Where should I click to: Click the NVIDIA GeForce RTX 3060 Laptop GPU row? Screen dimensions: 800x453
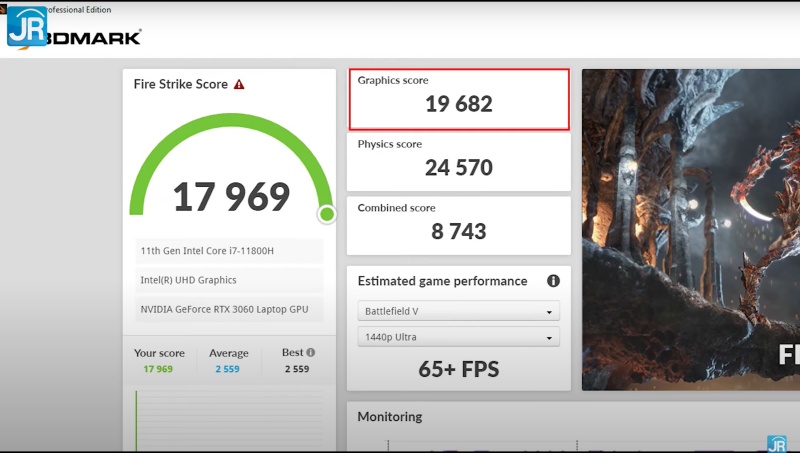(229, 309)
